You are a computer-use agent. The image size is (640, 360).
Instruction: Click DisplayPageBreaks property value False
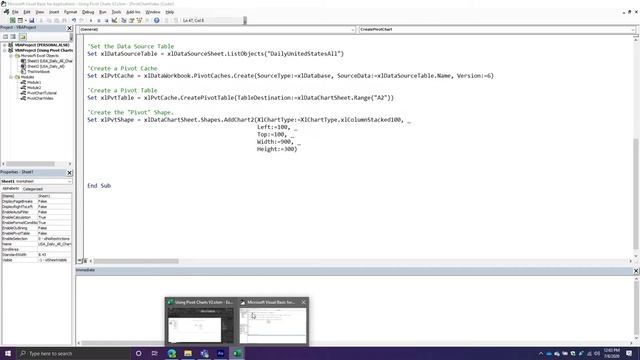[54, 201]
